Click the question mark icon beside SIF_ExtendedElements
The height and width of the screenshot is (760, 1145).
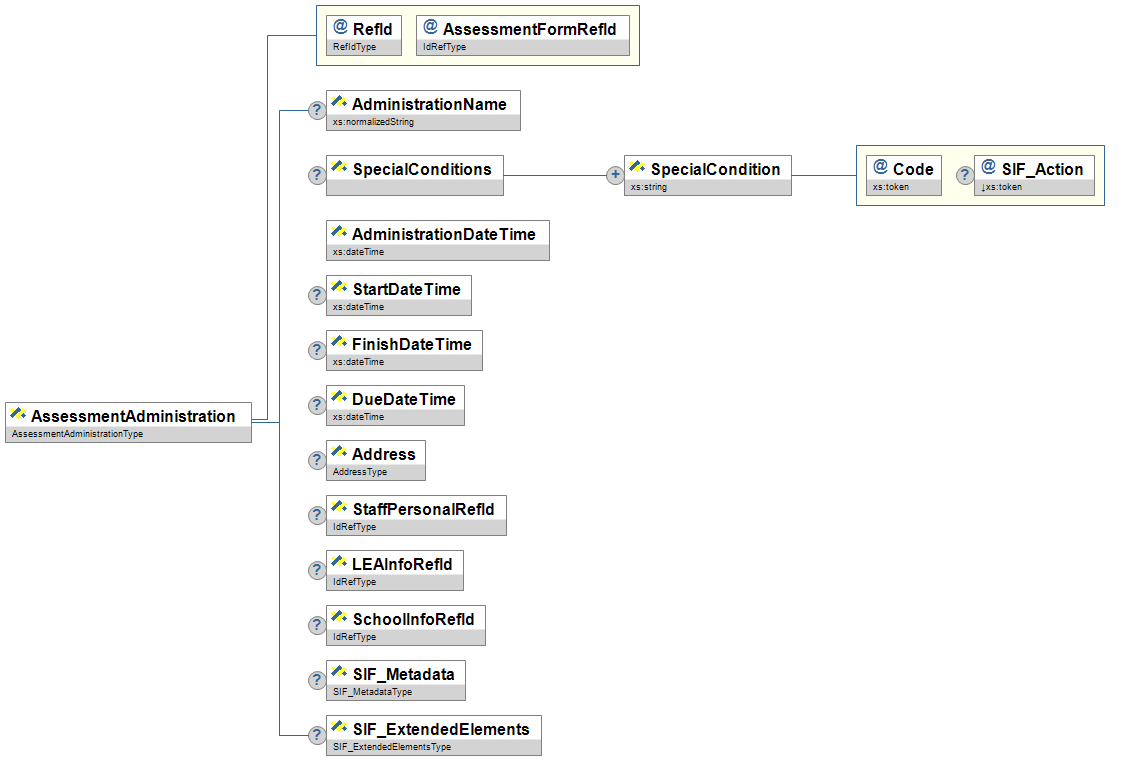316,735
